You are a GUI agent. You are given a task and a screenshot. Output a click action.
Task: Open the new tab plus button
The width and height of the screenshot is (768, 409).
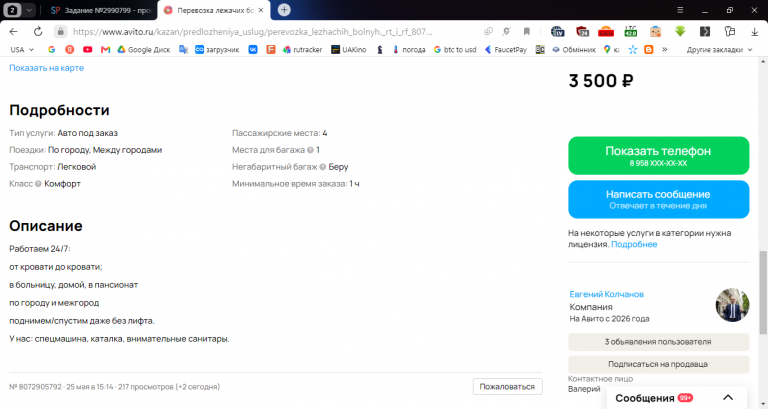[284, 10]
